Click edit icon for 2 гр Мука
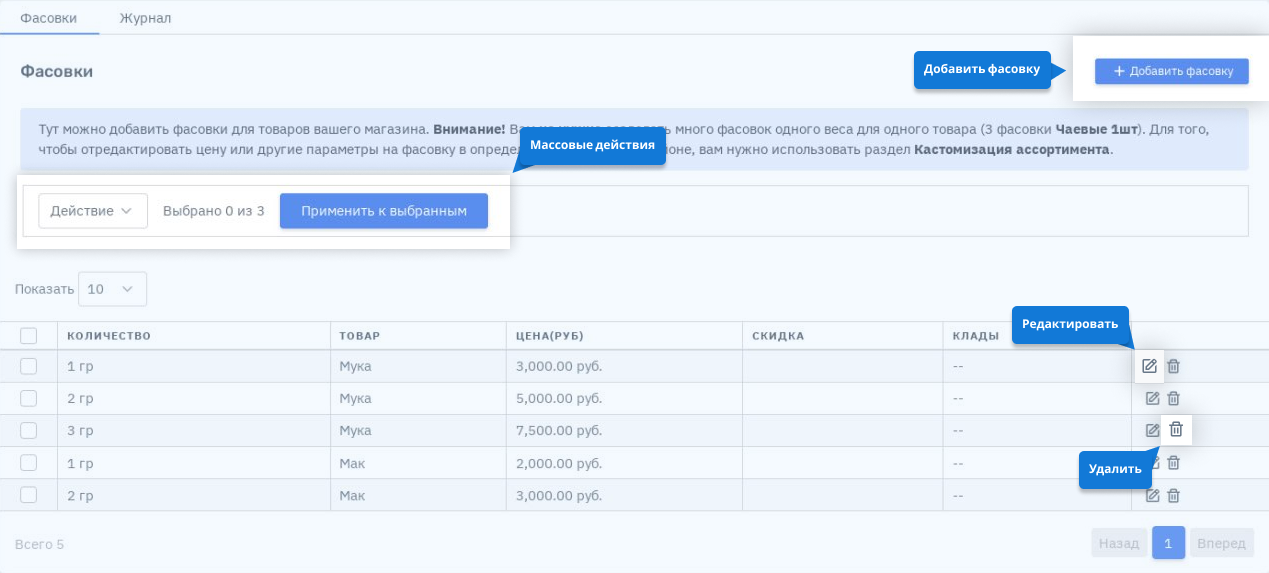The height and width of the screenshot is (573, 1269). point(1152,398)
